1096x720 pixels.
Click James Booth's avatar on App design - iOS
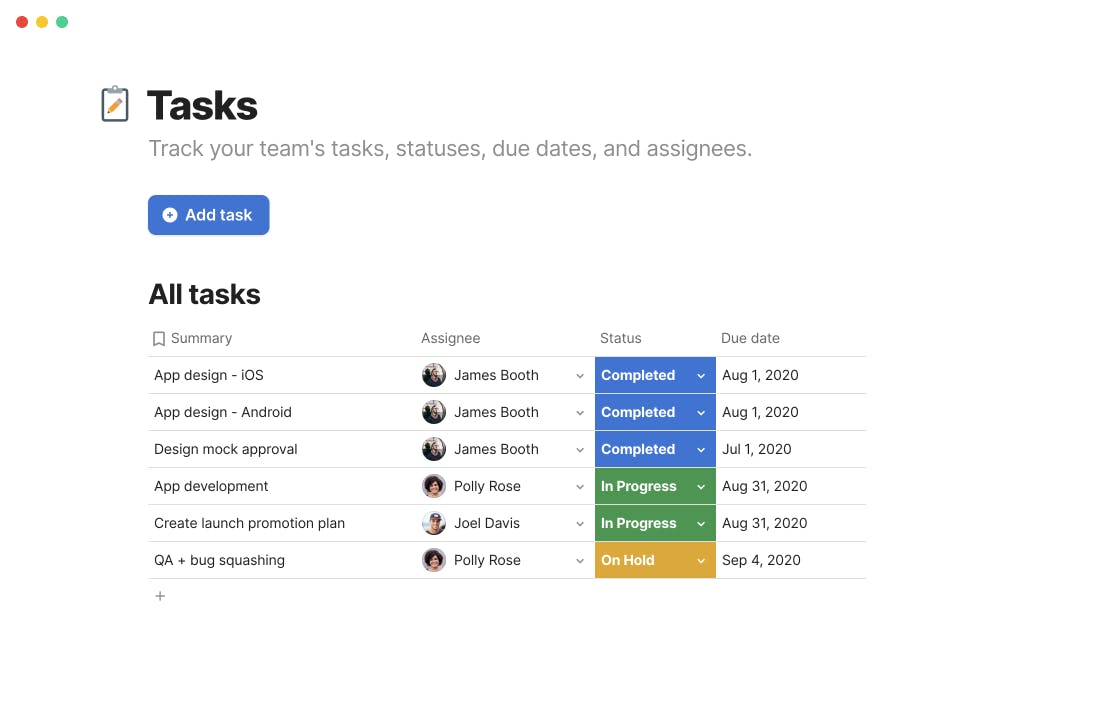(x=433, y=375)
